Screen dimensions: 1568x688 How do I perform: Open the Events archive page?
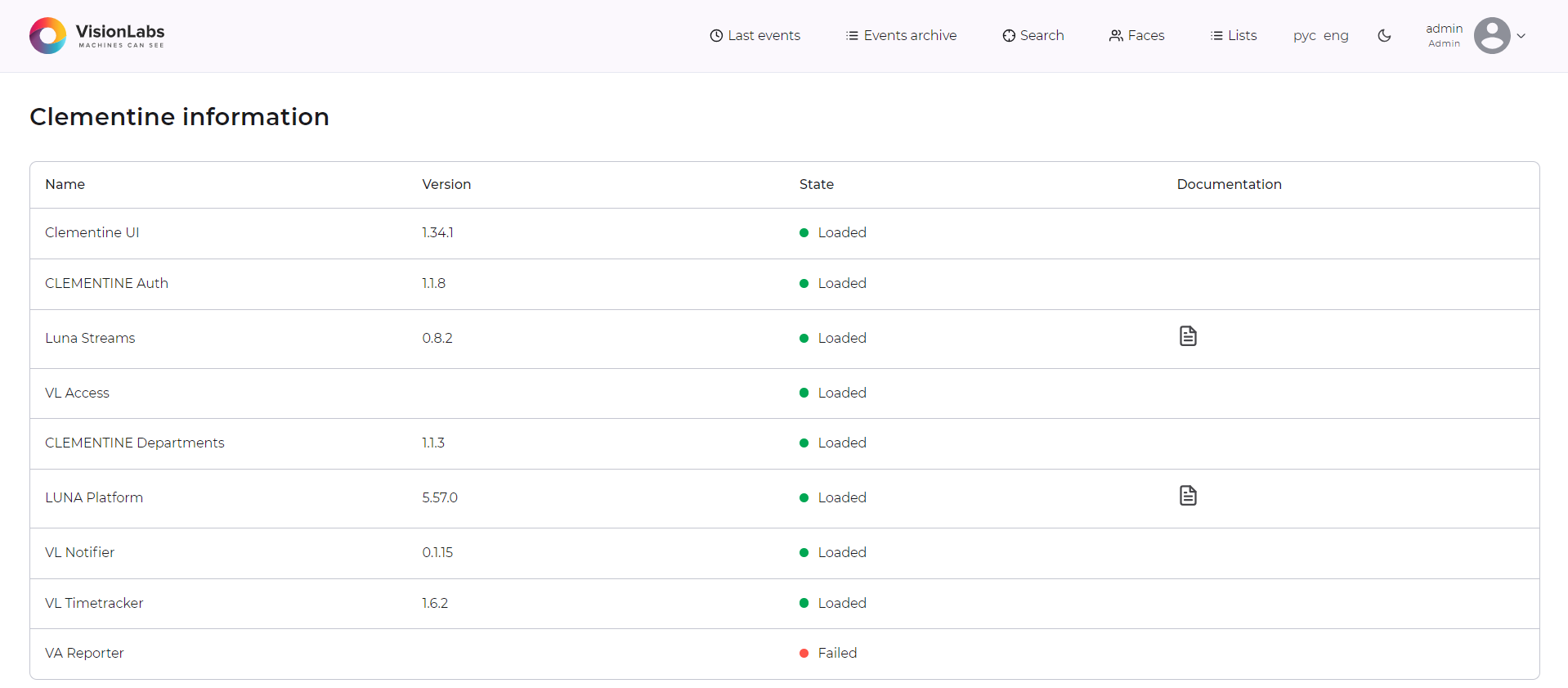[901, 35]
